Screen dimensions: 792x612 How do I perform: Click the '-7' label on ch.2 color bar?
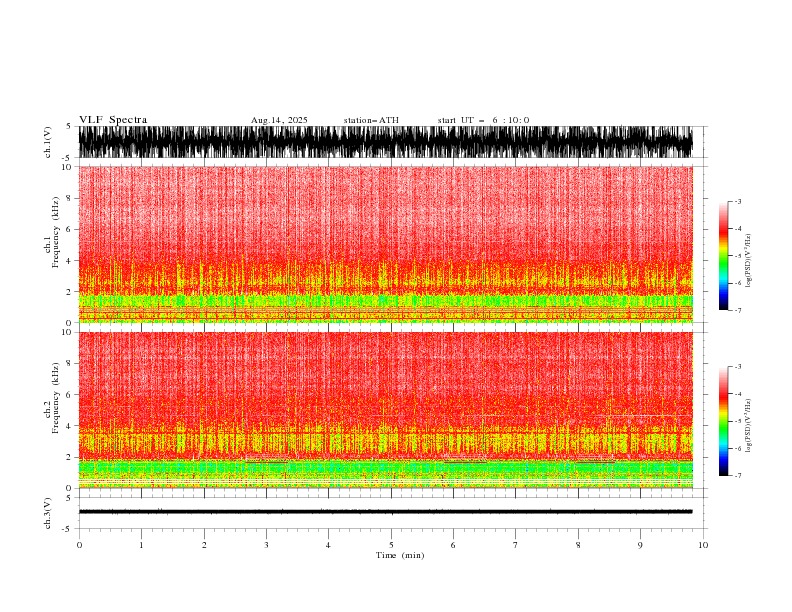[737, 476]
